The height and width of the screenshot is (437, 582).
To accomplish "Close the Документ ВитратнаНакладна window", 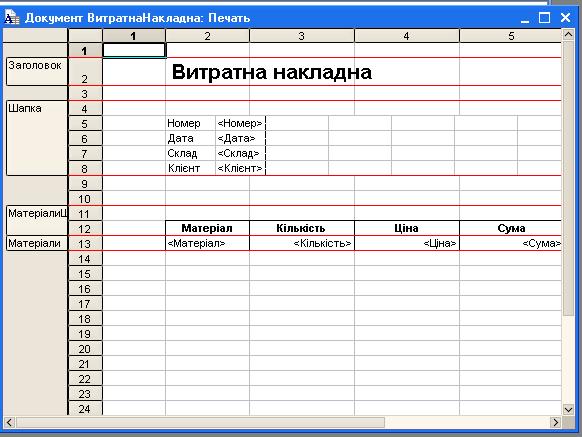I will pyautogui.click(x=565, y=17).
